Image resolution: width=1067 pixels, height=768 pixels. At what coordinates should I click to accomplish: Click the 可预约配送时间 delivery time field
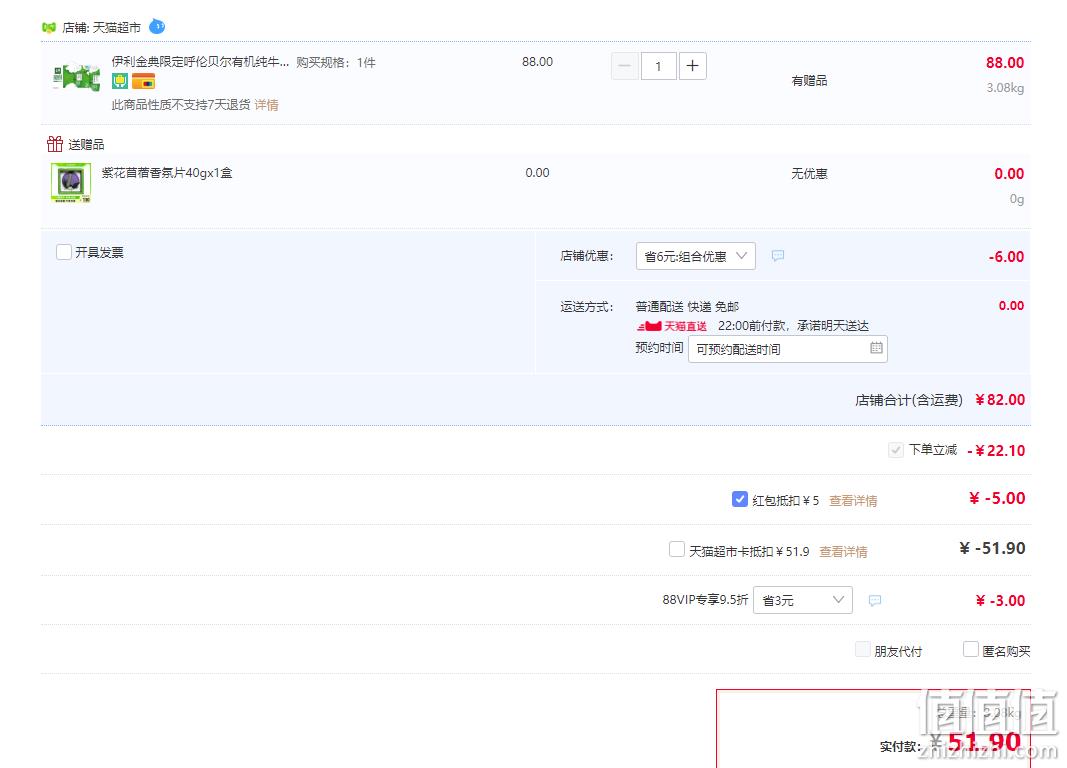pos(787,349)
